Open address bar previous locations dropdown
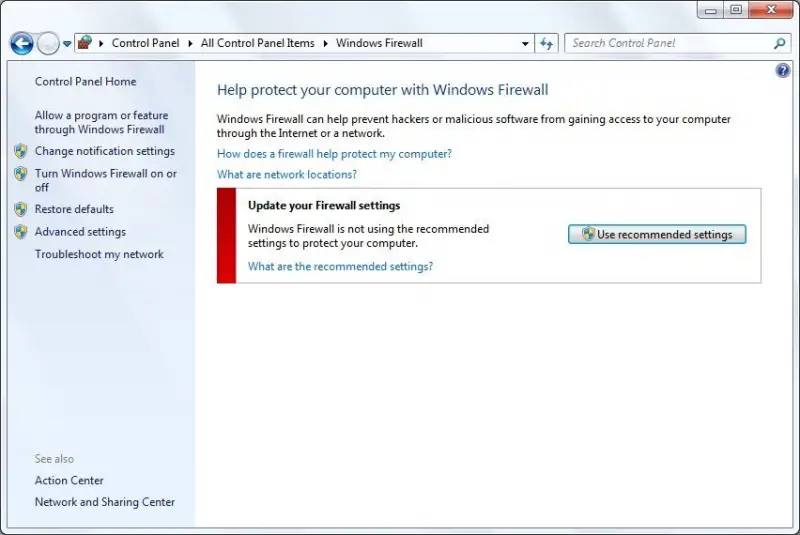This screenshot has width=800, height=535. (x=525, y=44)
